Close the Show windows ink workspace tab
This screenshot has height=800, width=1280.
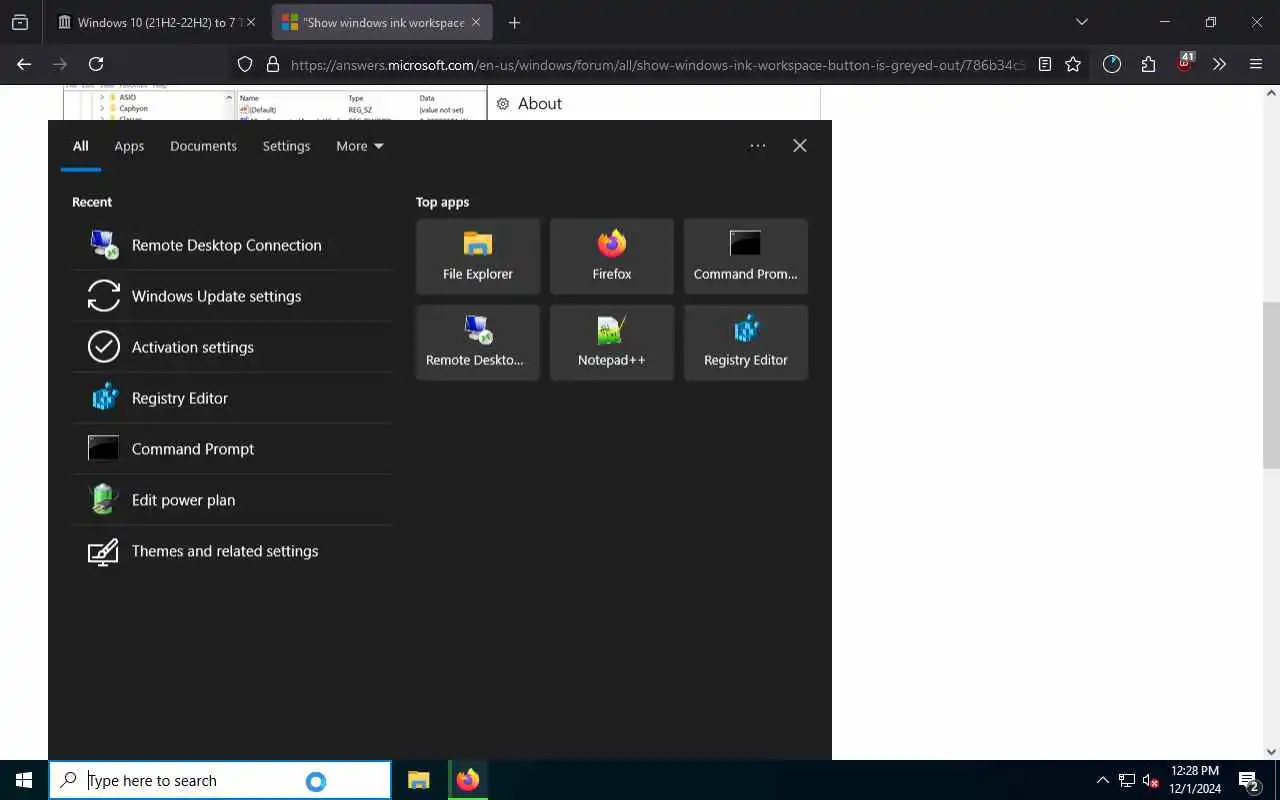tap(476, 22)
